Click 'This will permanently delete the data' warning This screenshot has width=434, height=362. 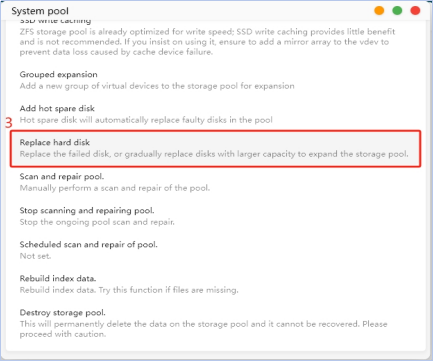pos(203,329)
